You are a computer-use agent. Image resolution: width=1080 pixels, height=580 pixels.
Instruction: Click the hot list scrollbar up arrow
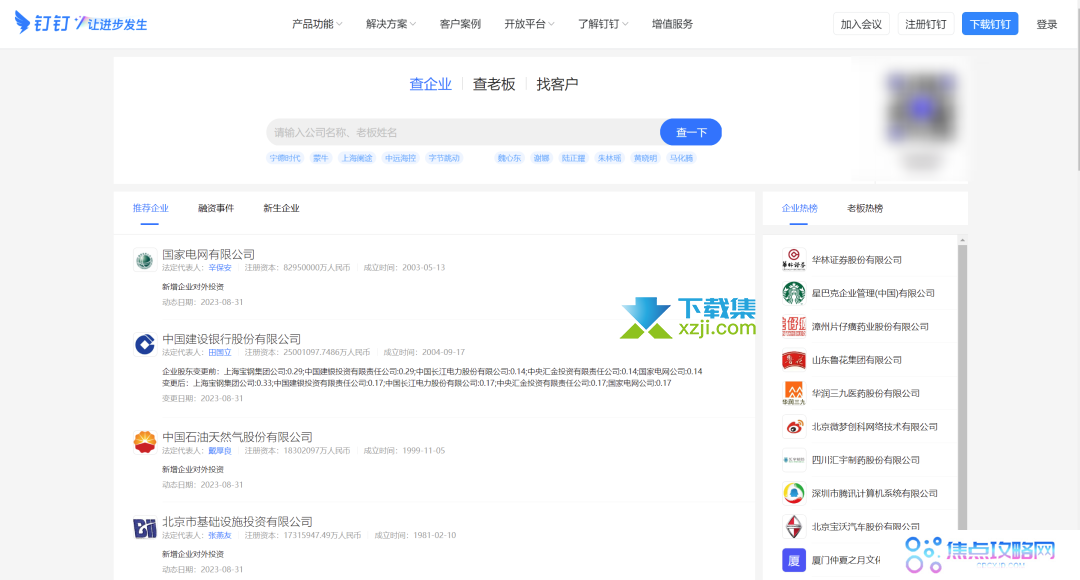tap(962, 240)
